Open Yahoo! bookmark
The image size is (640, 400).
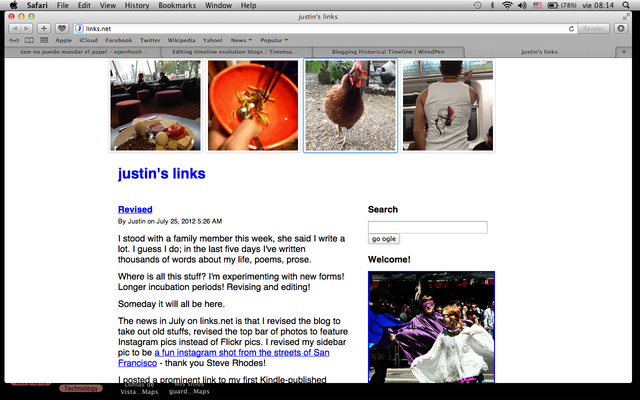click(x=213, y=40)
